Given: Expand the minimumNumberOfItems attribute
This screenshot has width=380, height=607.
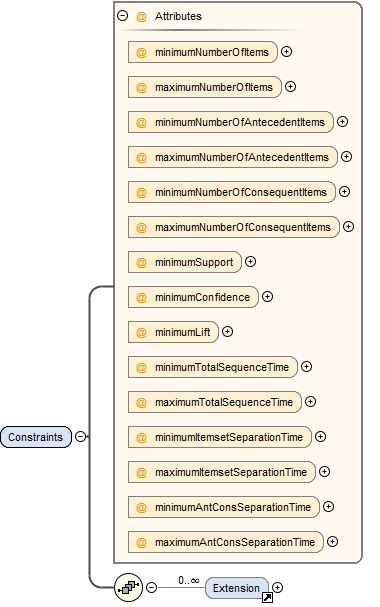Looking at the screenshot, I should coord(286,51).
